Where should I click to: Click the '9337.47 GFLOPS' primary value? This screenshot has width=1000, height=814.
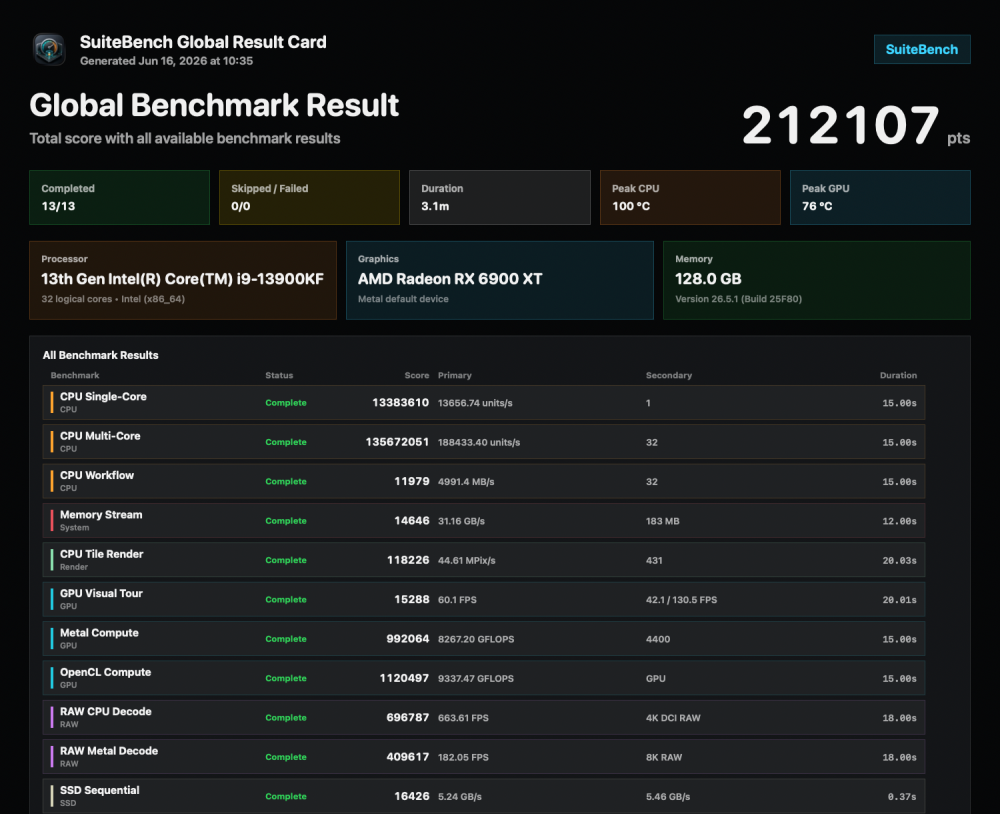tap(476, 679)
